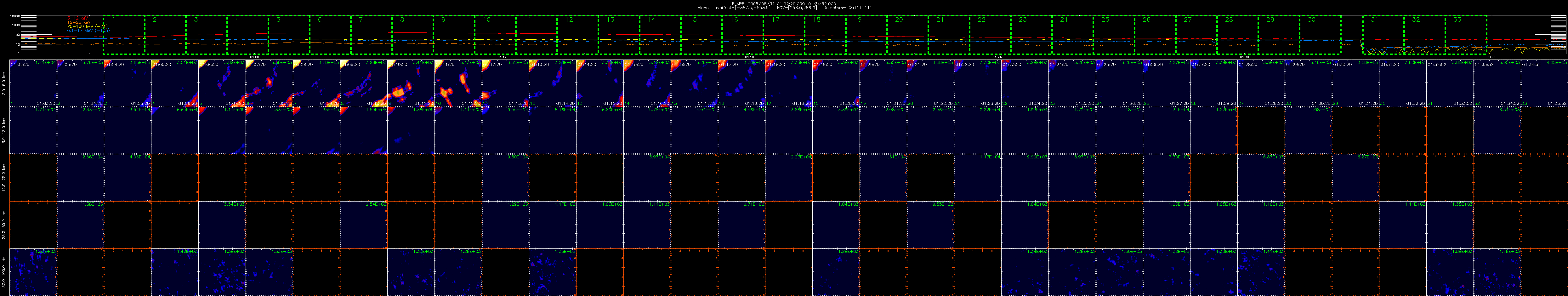1568x296 pixels.
Task: Select time interval box 33 on light curve
Action: (1466, 35)
